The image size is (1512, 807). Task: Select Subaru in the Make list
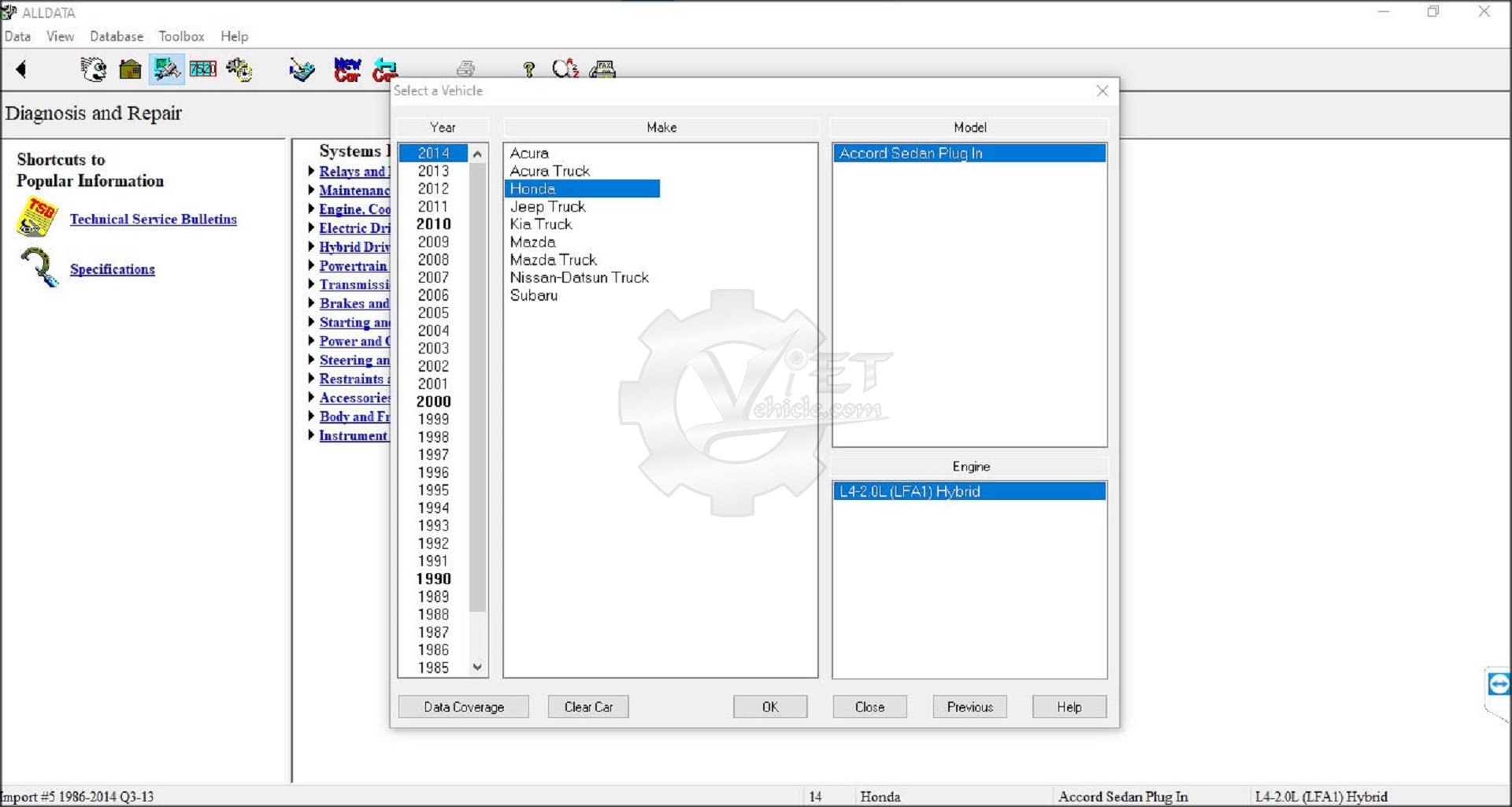pyautogui.click(x=534, y=295)
